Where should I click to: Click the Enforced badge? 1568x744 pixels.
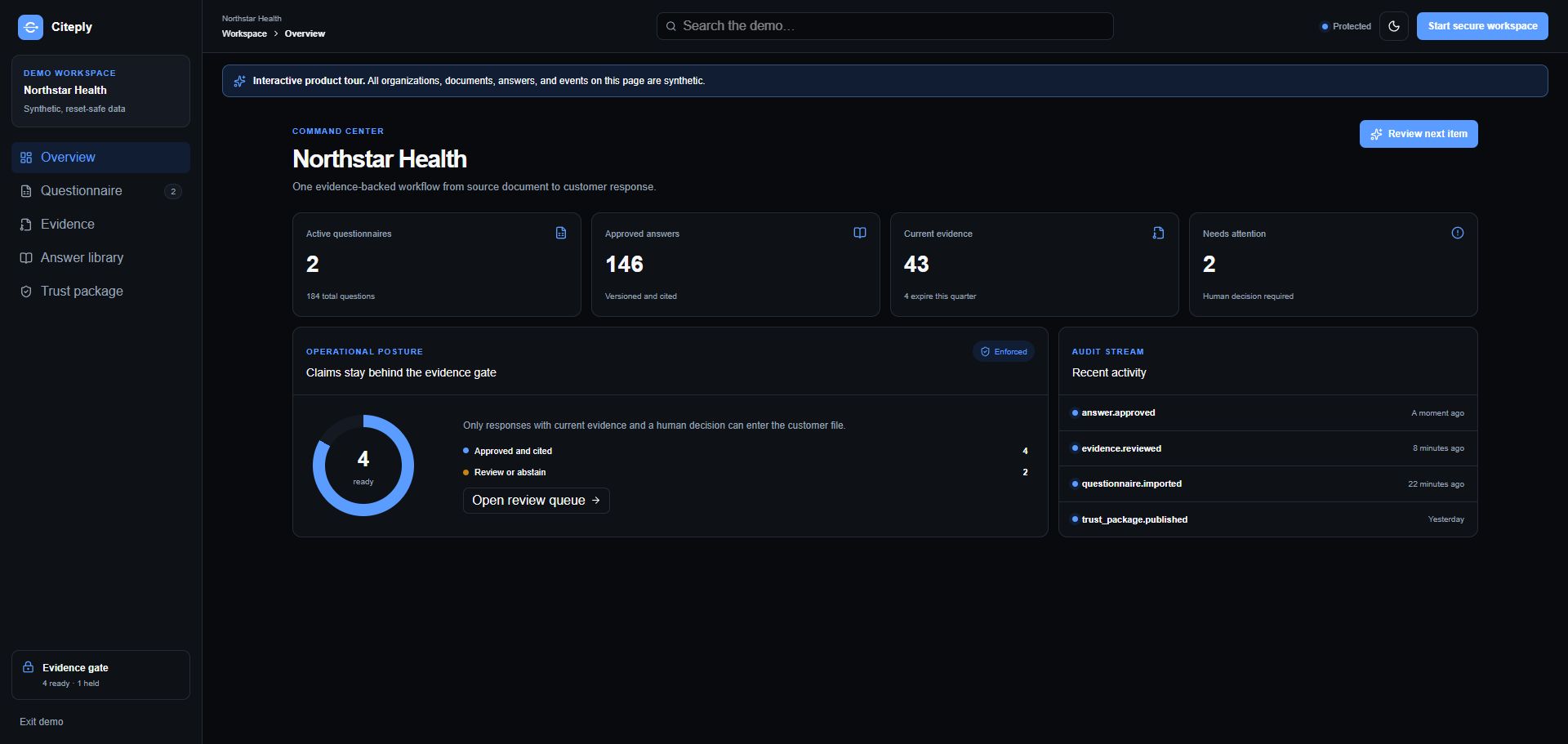point(1004,352)
